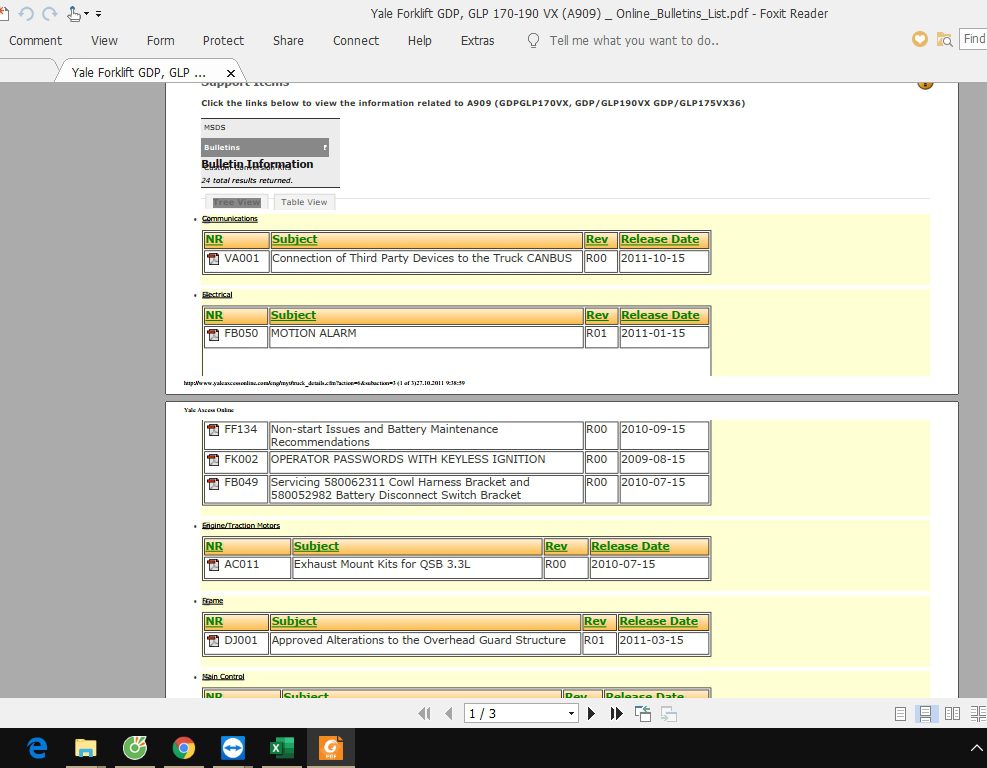Click the Electrical category link
This screenshot has height=768, width=987.
217,295
